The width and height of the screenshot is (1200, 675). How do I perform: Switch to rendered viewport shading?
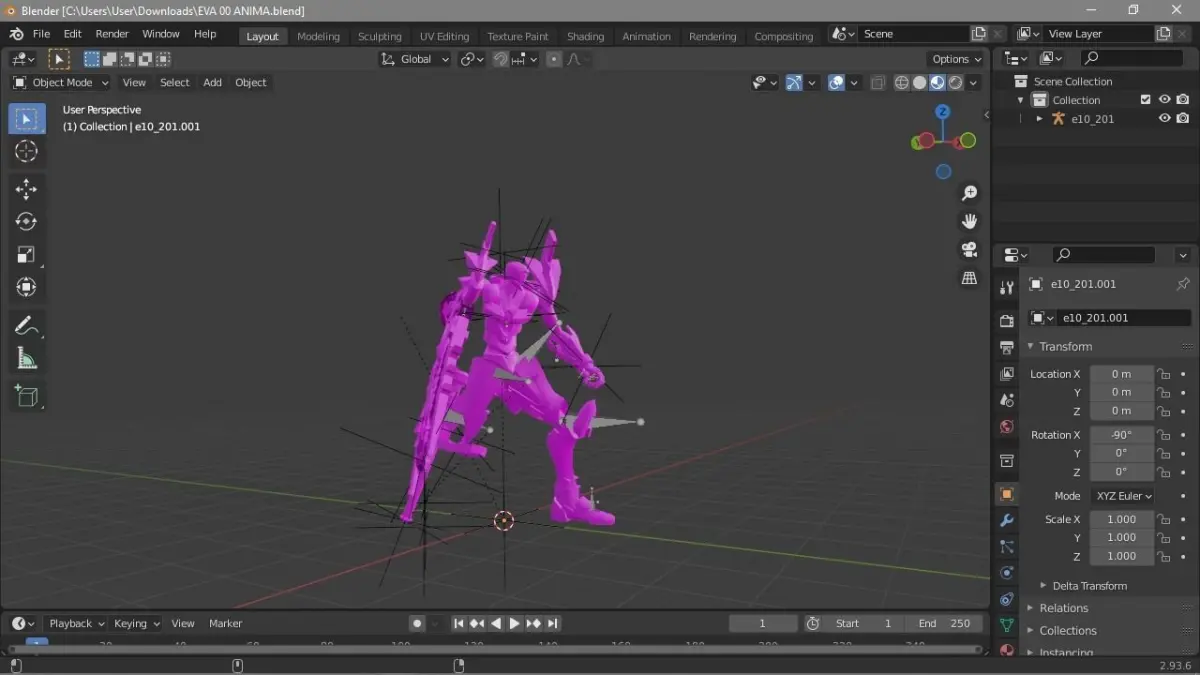tap(956, 83)
